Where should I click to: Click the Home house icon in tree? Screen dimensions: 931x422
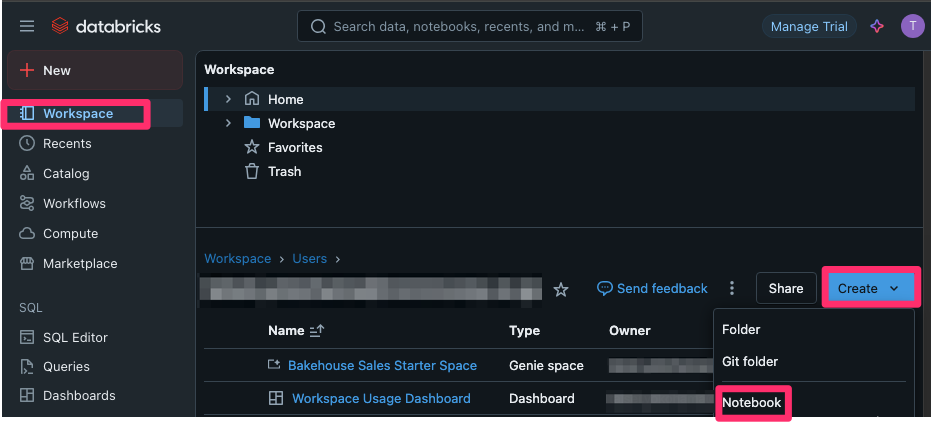[x=252, y=99]
